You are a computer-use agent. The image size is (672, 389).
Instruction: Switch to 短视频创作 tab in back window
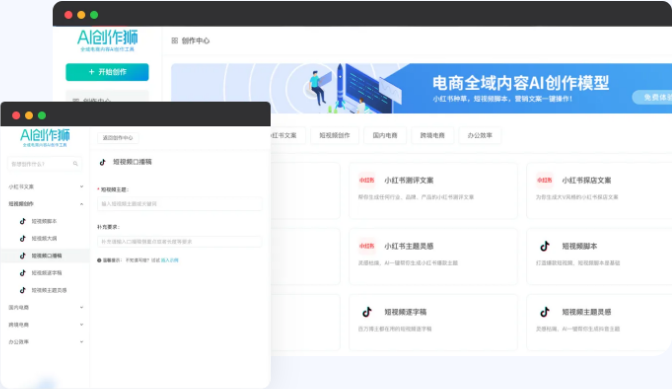[x=335, y=135]
